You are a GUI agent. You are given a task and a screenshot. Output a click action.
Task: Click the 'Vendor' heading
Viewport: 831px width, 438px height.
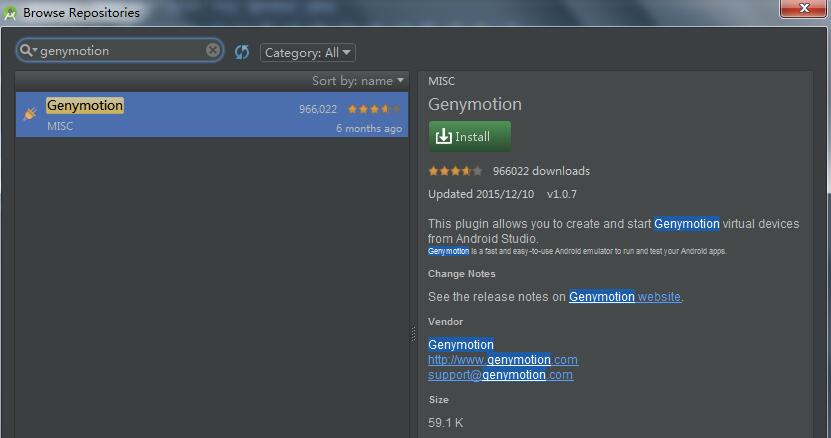[445, 321]
